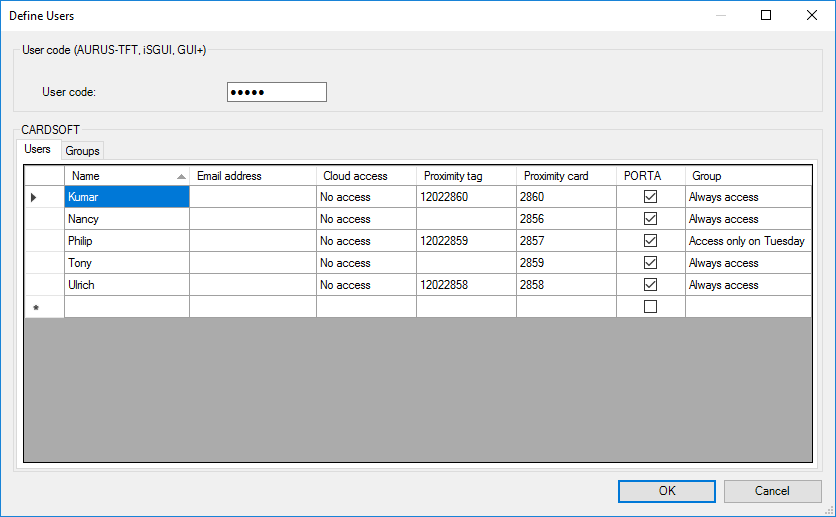The height and width of the screenshot is (517, 836).
Task: Click the Name column sort arrow
Action: (x=180, y=176)
